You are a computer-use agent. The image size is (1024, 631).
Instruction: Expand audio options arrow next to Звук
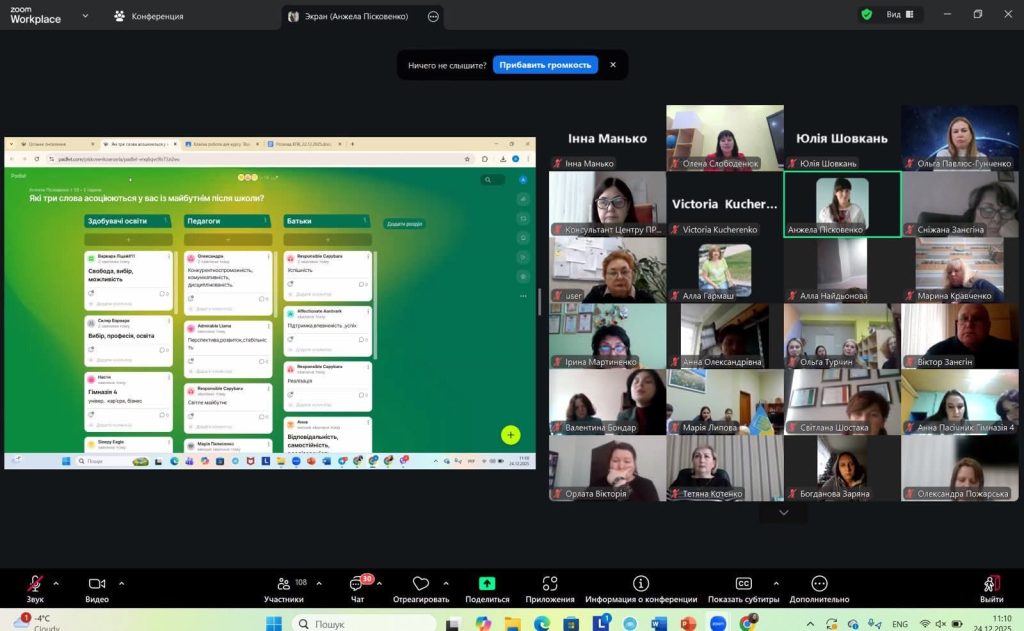click(56, 583)
